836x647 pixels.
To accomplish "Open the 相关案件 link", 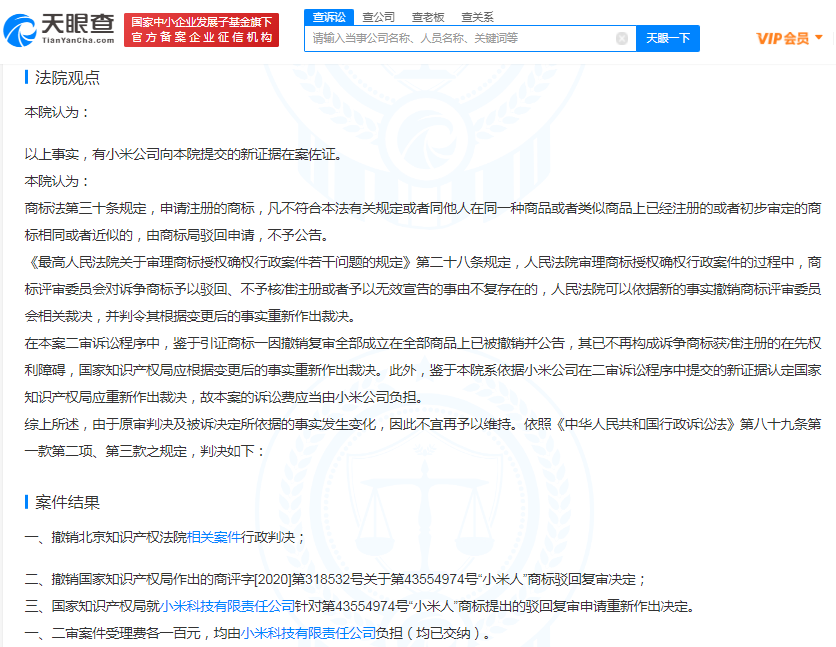I will click(x=214, y=537).
